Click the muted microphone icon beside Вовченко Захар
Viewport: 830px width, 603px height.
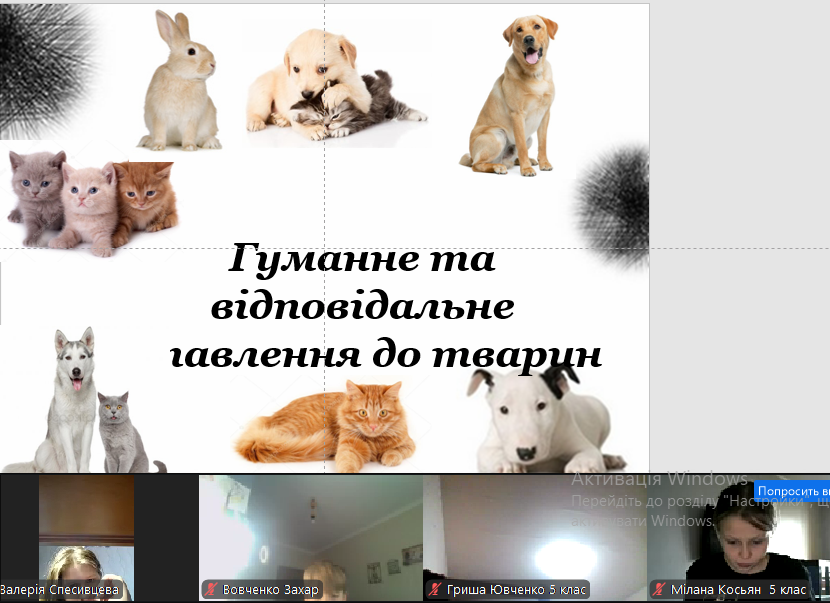pyautogui.click(x=211, y=590)
